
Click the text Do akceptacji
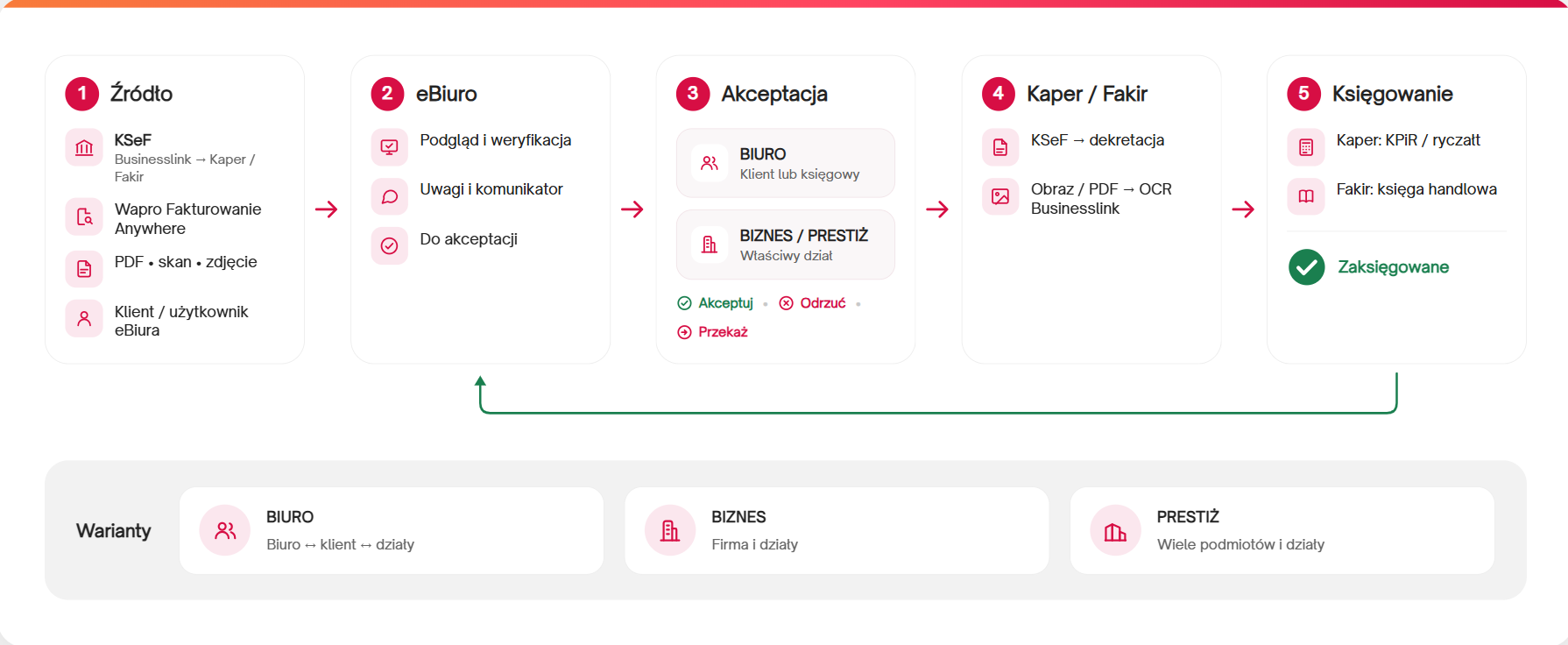click(469, 239)
